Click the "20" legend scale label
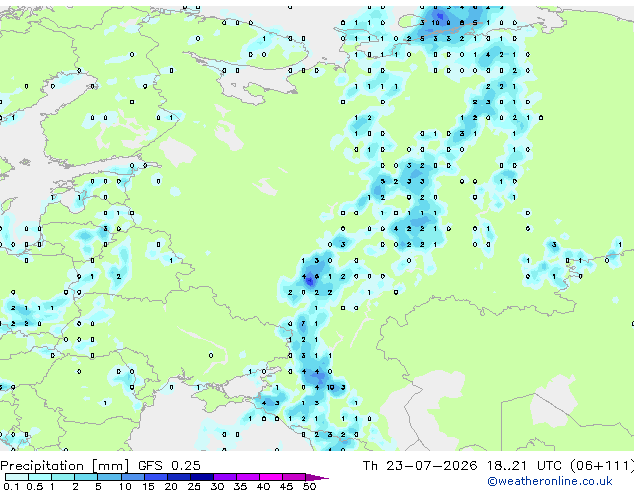Image resolution: width=634 pixels, height=490 pixels. pos(171,486)
